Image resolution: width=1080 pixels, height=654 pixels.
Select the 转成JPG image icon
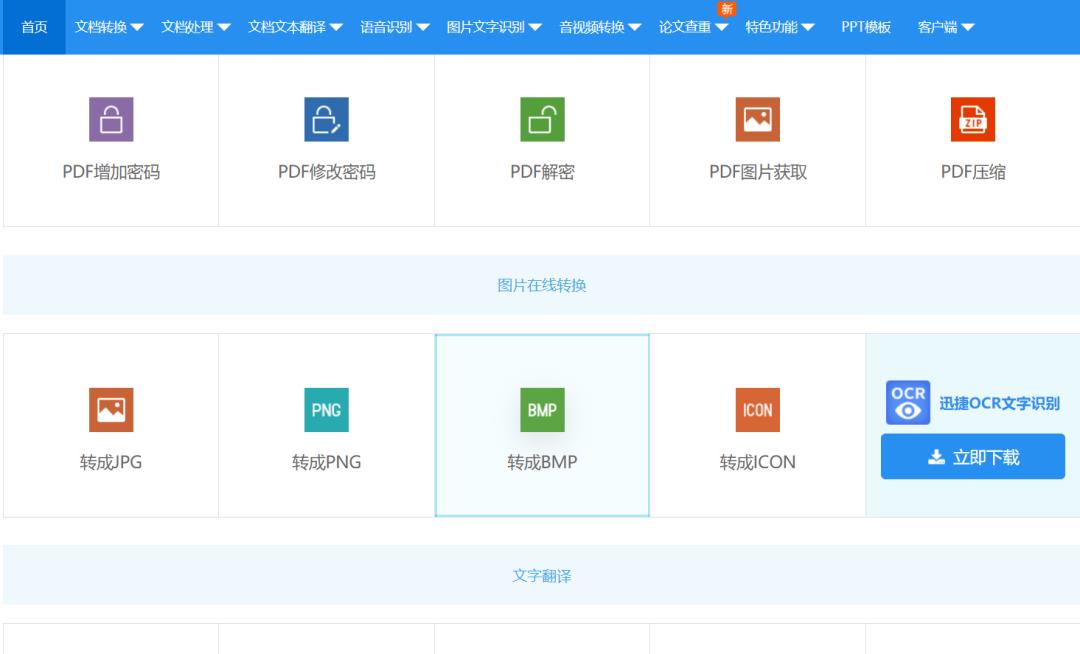click(x=111, y=410)
